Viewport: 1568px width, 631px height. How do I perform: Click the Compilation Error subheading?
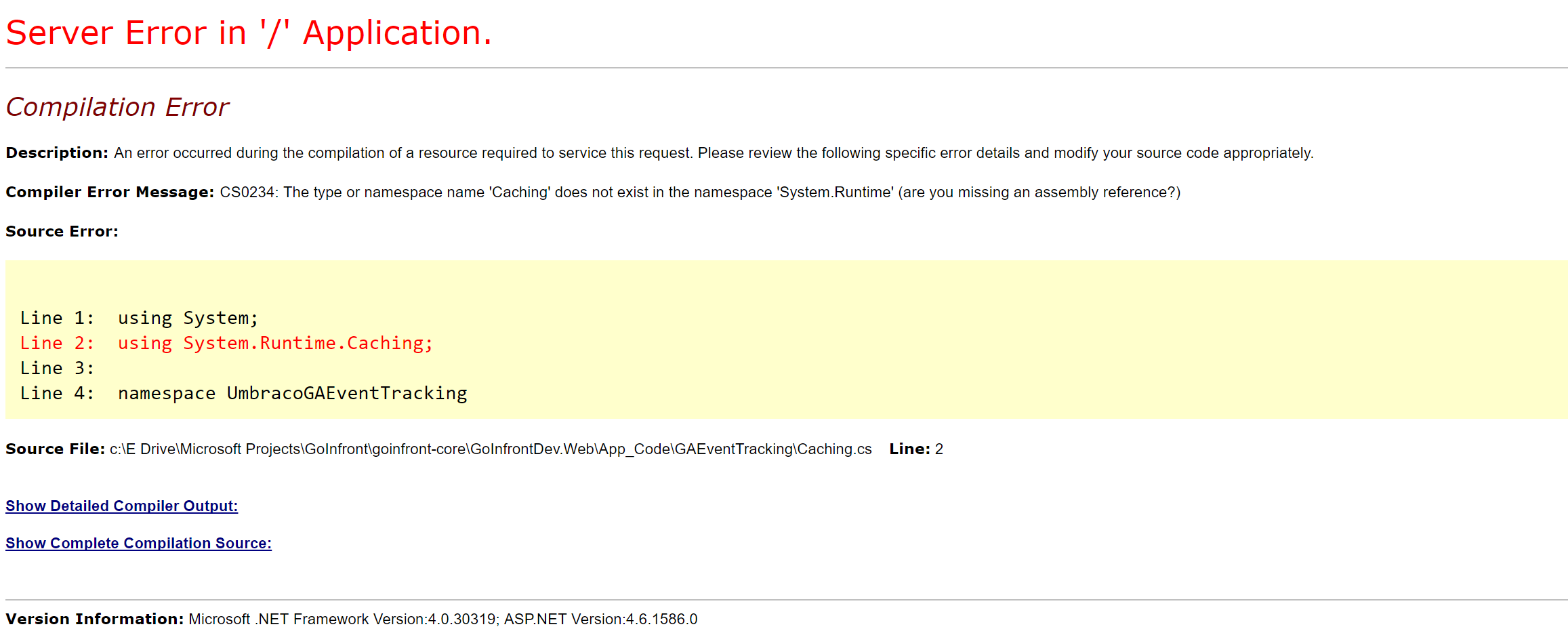117,107
